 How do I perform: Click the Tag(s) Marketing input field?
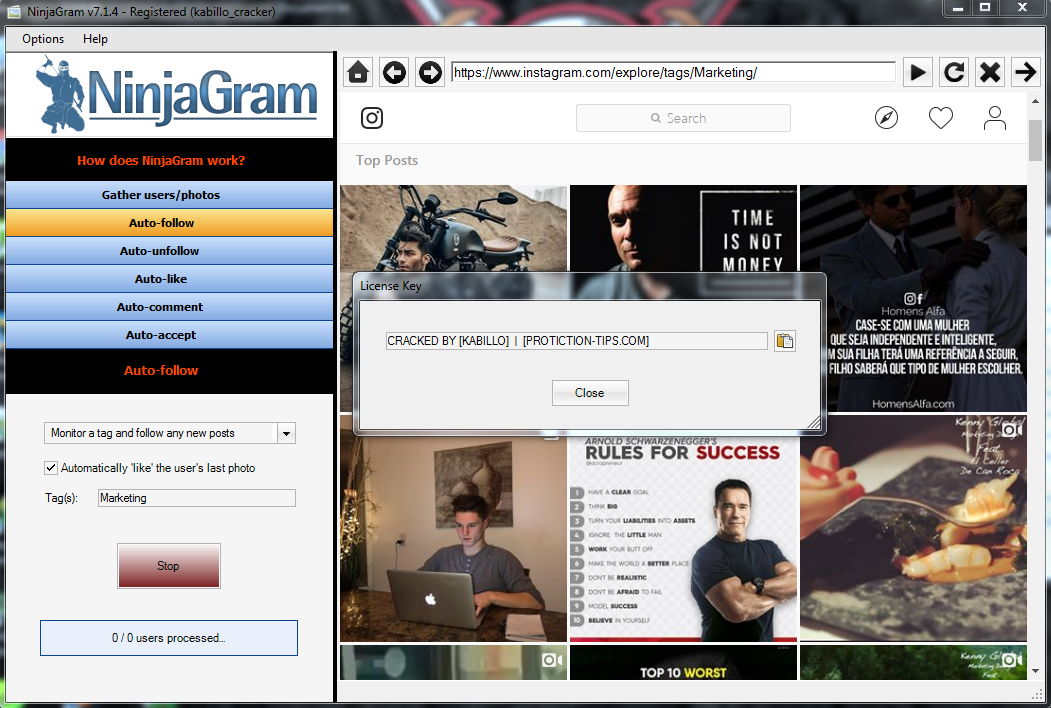tap(196, 498)
